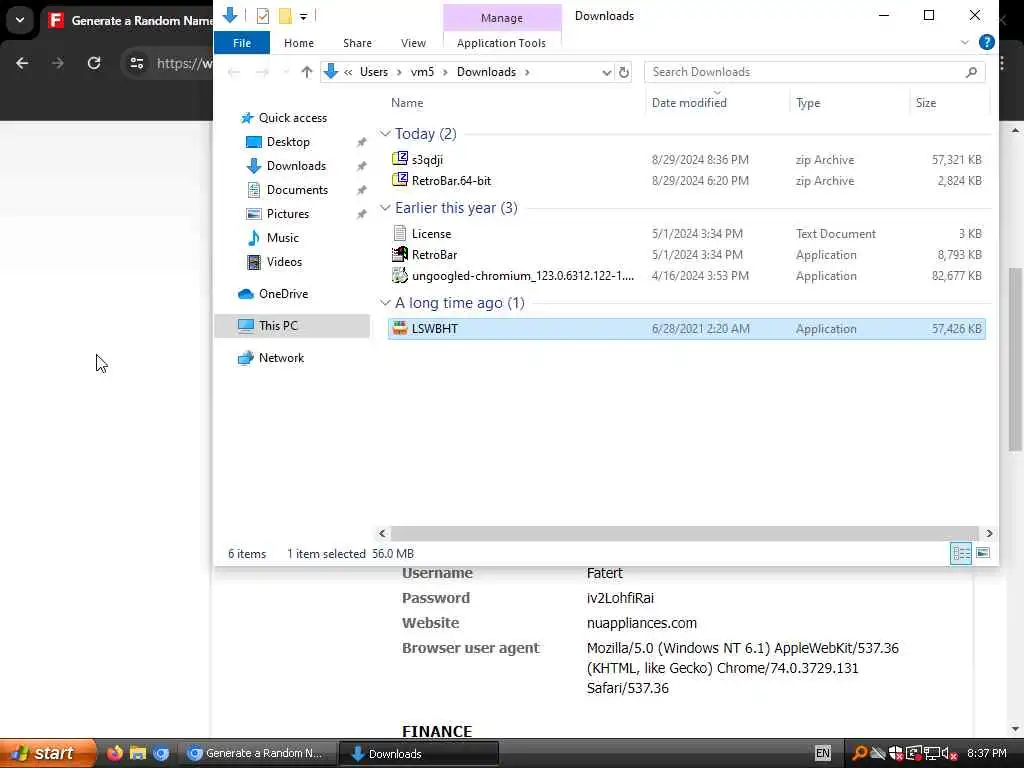The height and width of the screenshot is (768, 1024).
Task: Switch to Large icons view layout
Action: coord(983,553)
